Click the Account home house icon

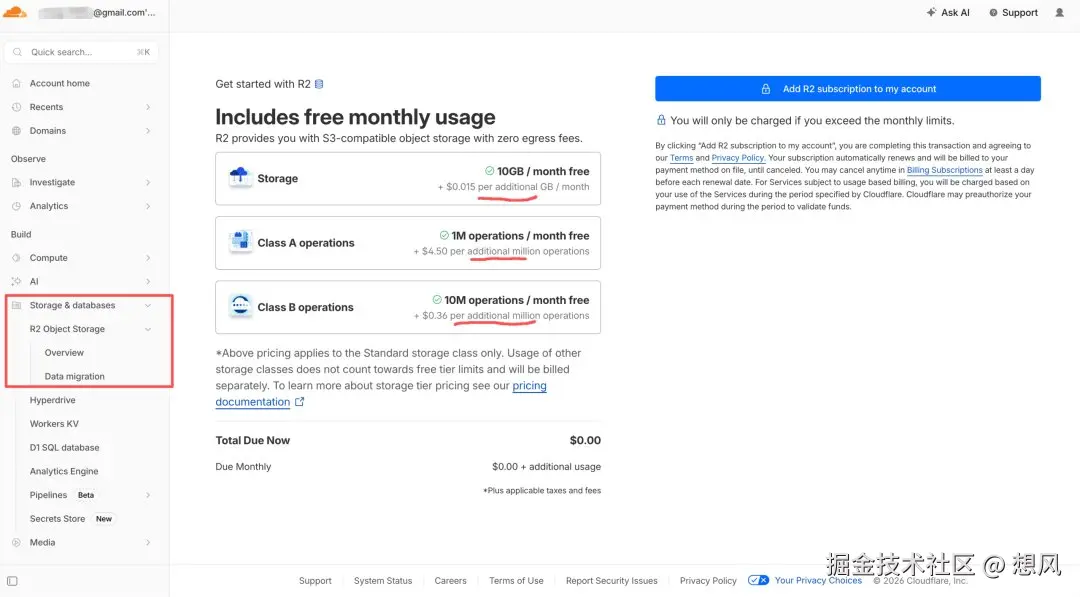pos(17,83)
